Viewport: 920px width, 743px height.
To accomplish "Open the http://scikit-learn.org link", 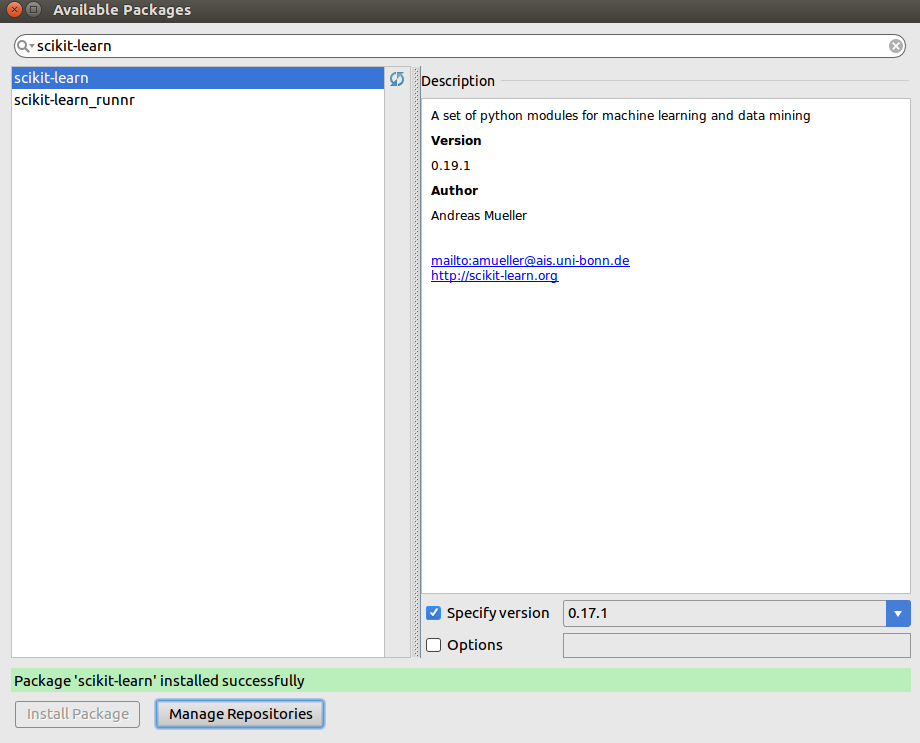I will [495, 276].
